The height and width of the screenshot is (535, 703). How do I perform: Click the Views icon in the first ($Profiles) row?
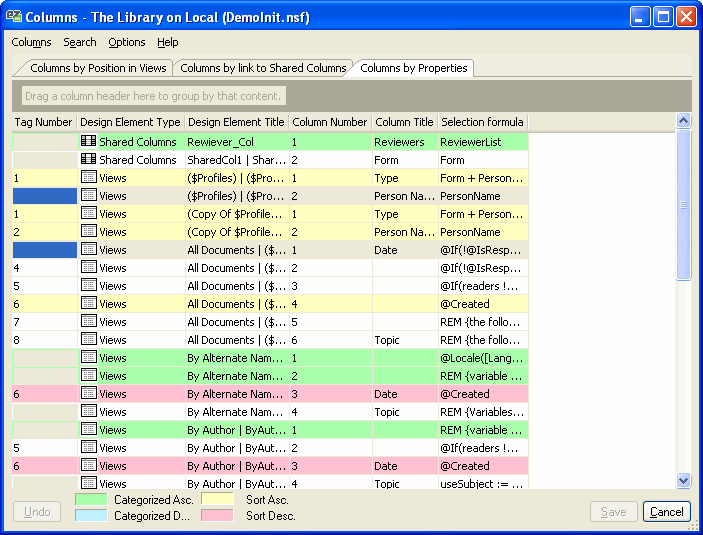point(88,178)
